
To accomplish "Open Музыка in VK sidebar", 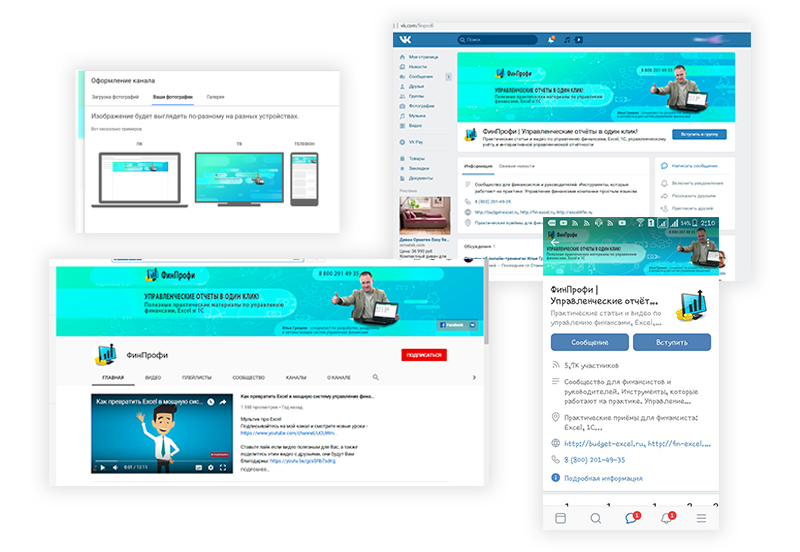I will tap(413, 116).
